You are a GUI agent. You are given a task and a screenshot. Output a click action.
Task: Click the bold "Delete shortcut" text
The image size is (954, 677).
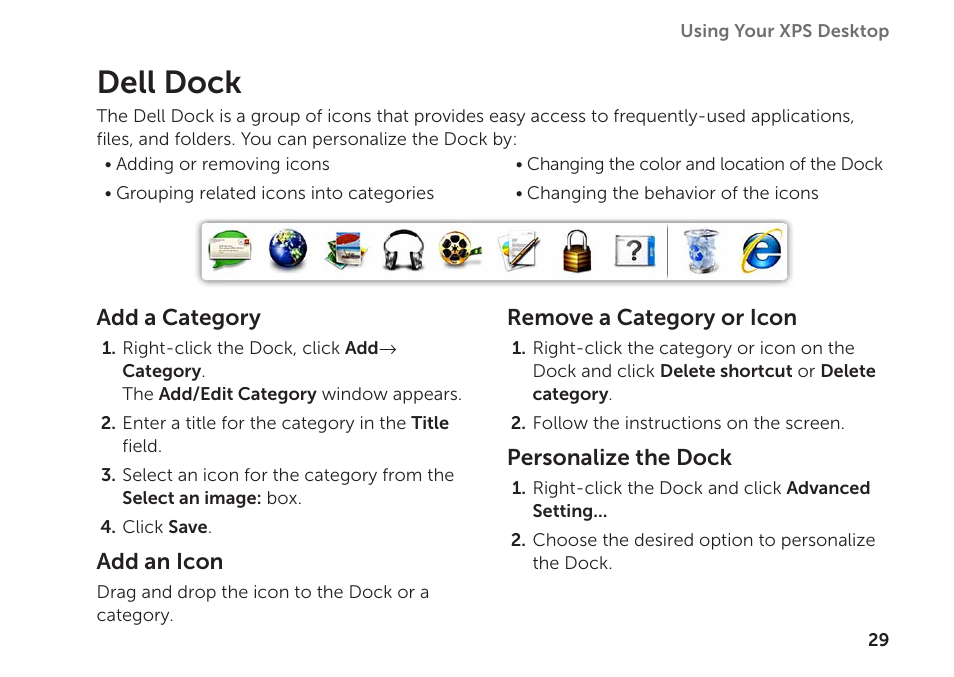(x=726, y=371)
